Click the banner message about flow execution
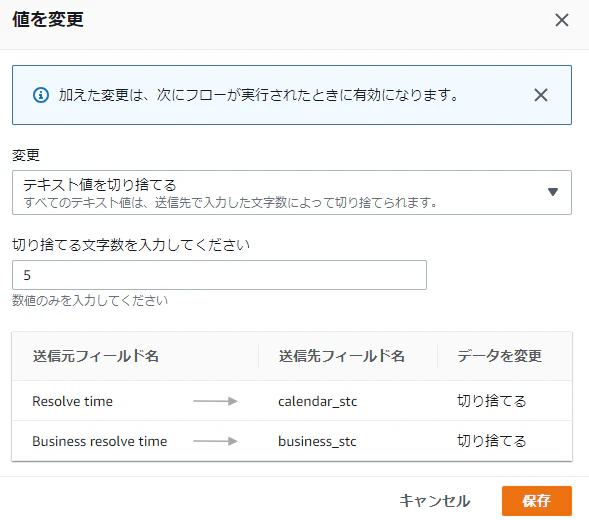The width and height of the screenshot is (589, 520). point(259,95)
